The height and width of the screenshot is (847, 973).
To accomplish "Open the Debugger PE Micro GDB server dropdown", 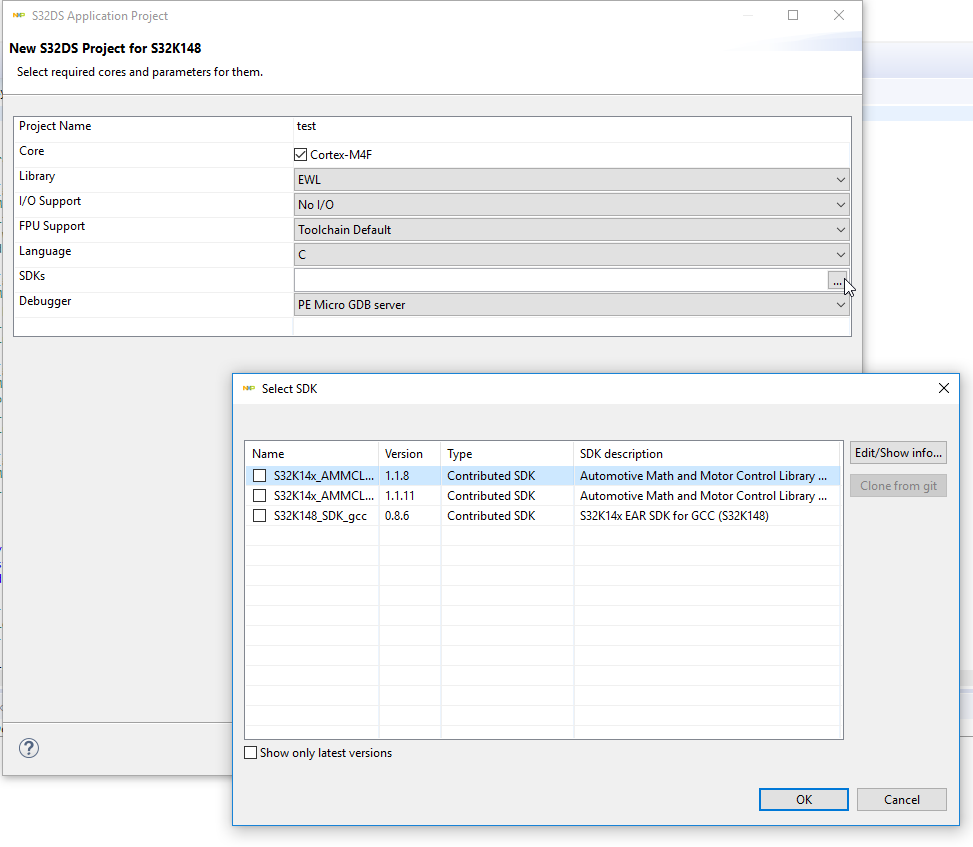I will pyautogui.click(x=571, y=305).
